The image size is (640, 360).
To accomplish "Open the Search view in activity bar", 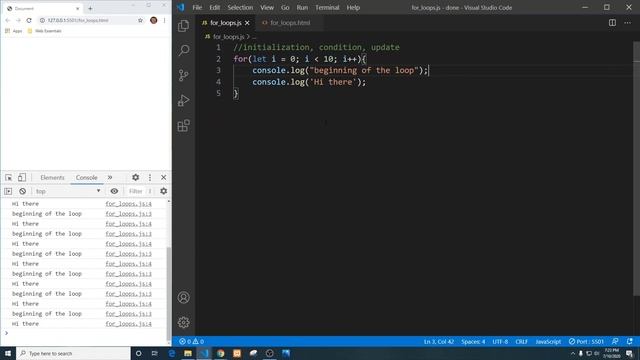I will [184, 50].
